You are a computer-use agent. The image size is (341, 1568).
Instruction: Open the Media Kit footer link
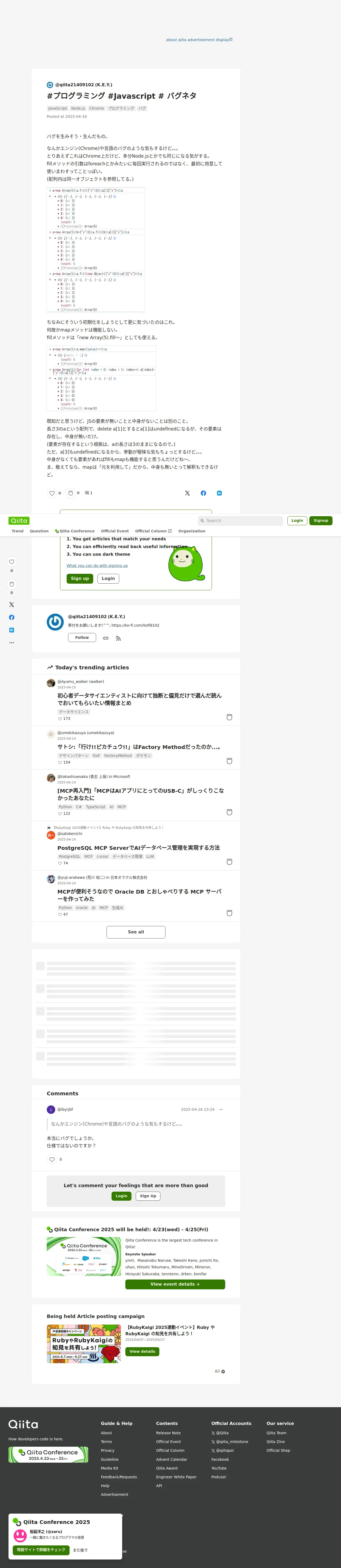110,1468
